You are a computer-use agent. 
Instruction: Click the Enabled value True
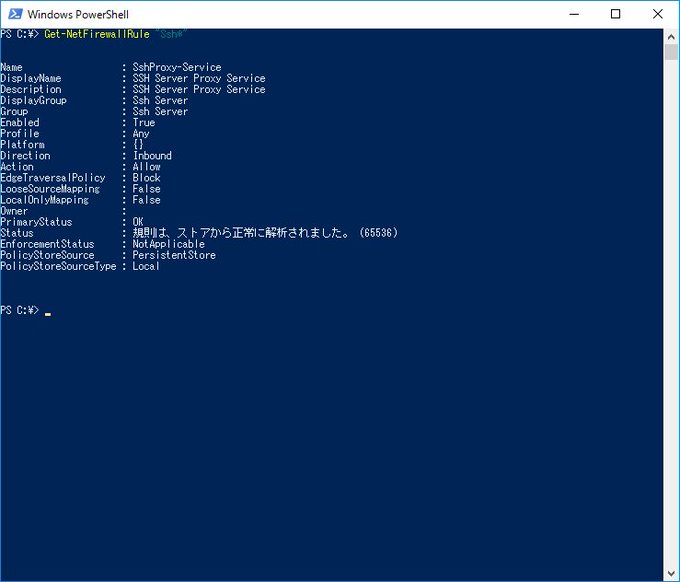(x=144, y=122)
